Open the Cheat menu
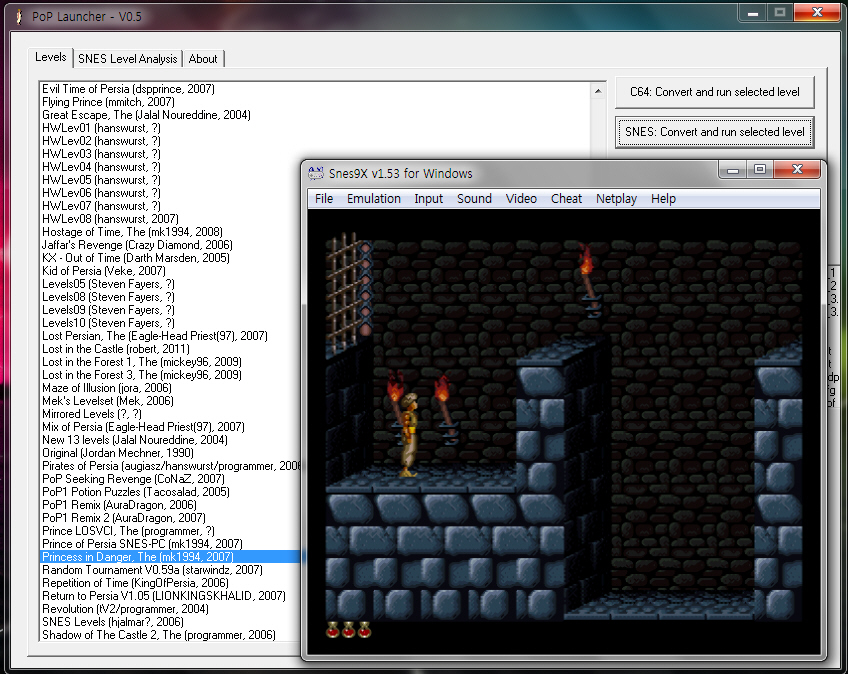Screen dimensions: 848x674 pyautogui.click(x=566, y=199)
